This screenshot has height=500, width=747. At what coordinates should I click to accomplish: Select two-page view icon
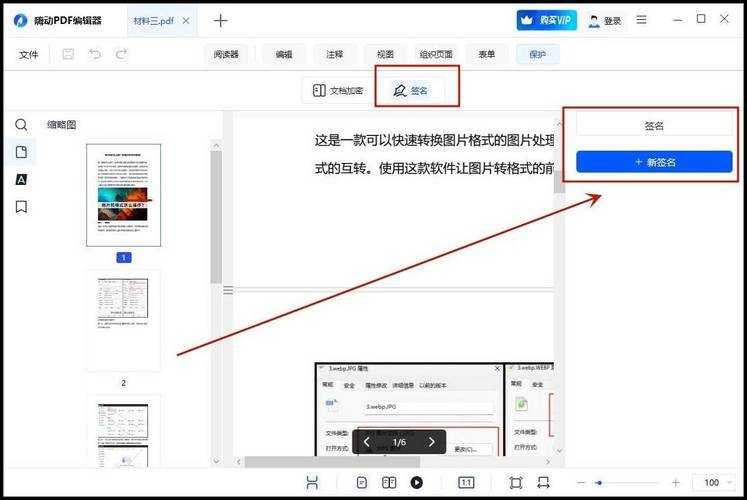389,482
